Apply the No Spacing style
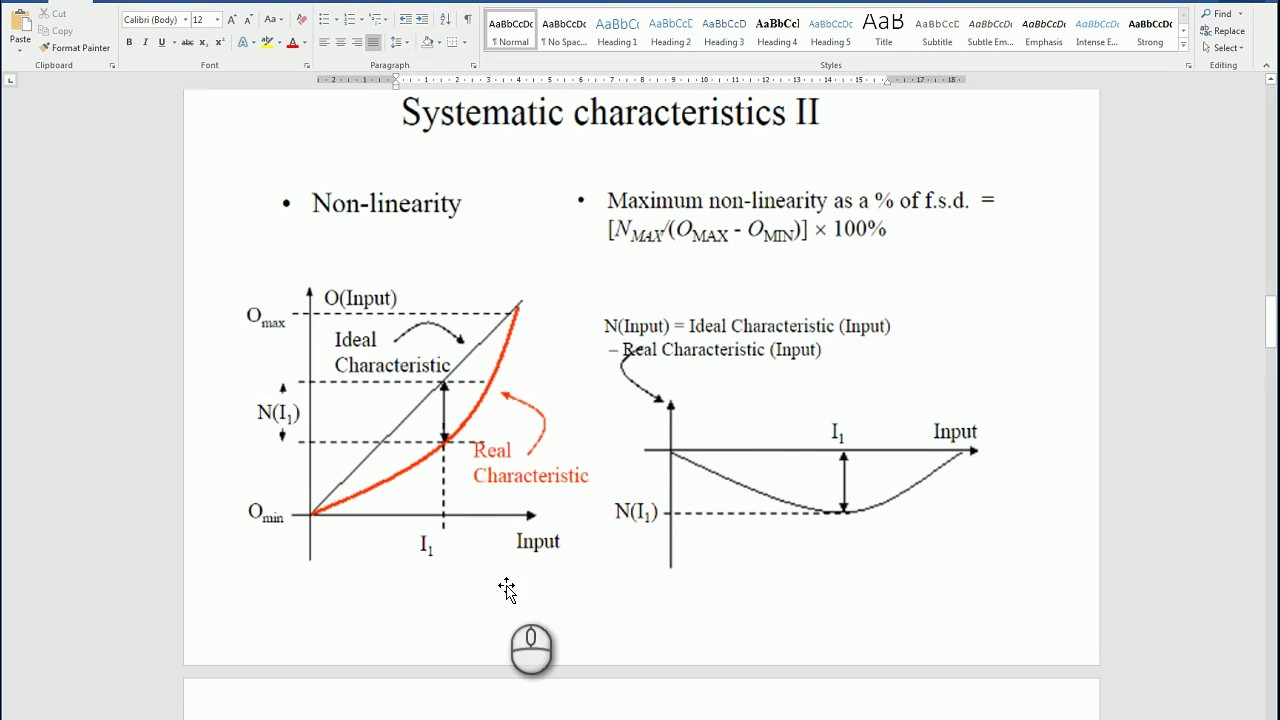This screenshot has height=720, width=1280. pos(564,31)
